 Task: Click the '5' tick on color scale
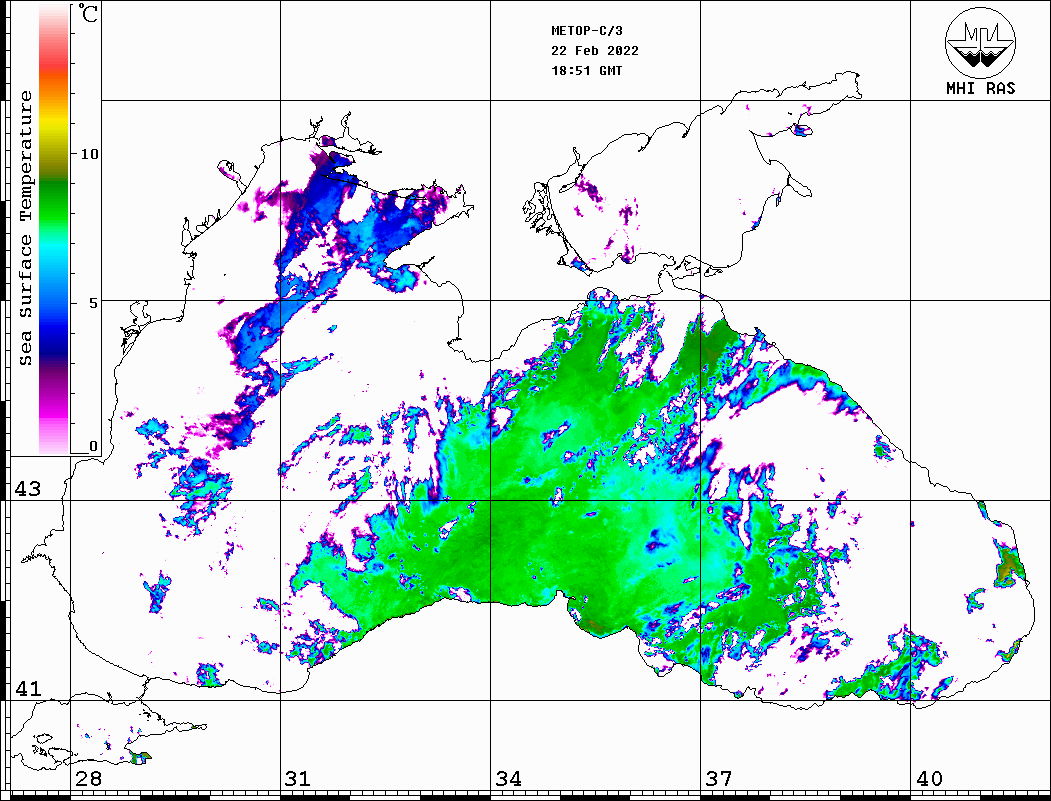pyautogui.click(x=93, y=303)
